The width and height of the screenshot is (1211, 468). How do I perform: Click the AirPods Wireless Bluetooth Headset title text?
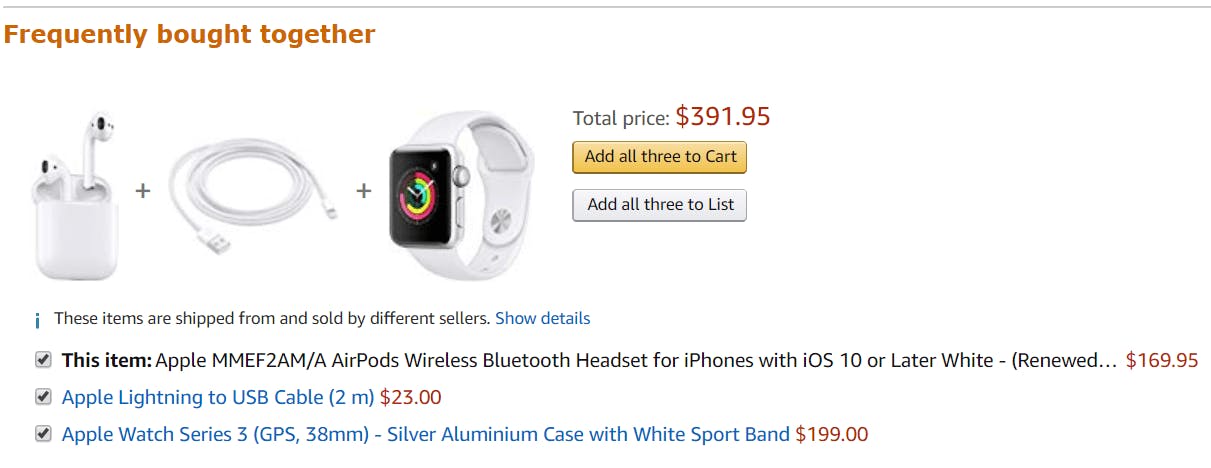click(x=636, y=360)
